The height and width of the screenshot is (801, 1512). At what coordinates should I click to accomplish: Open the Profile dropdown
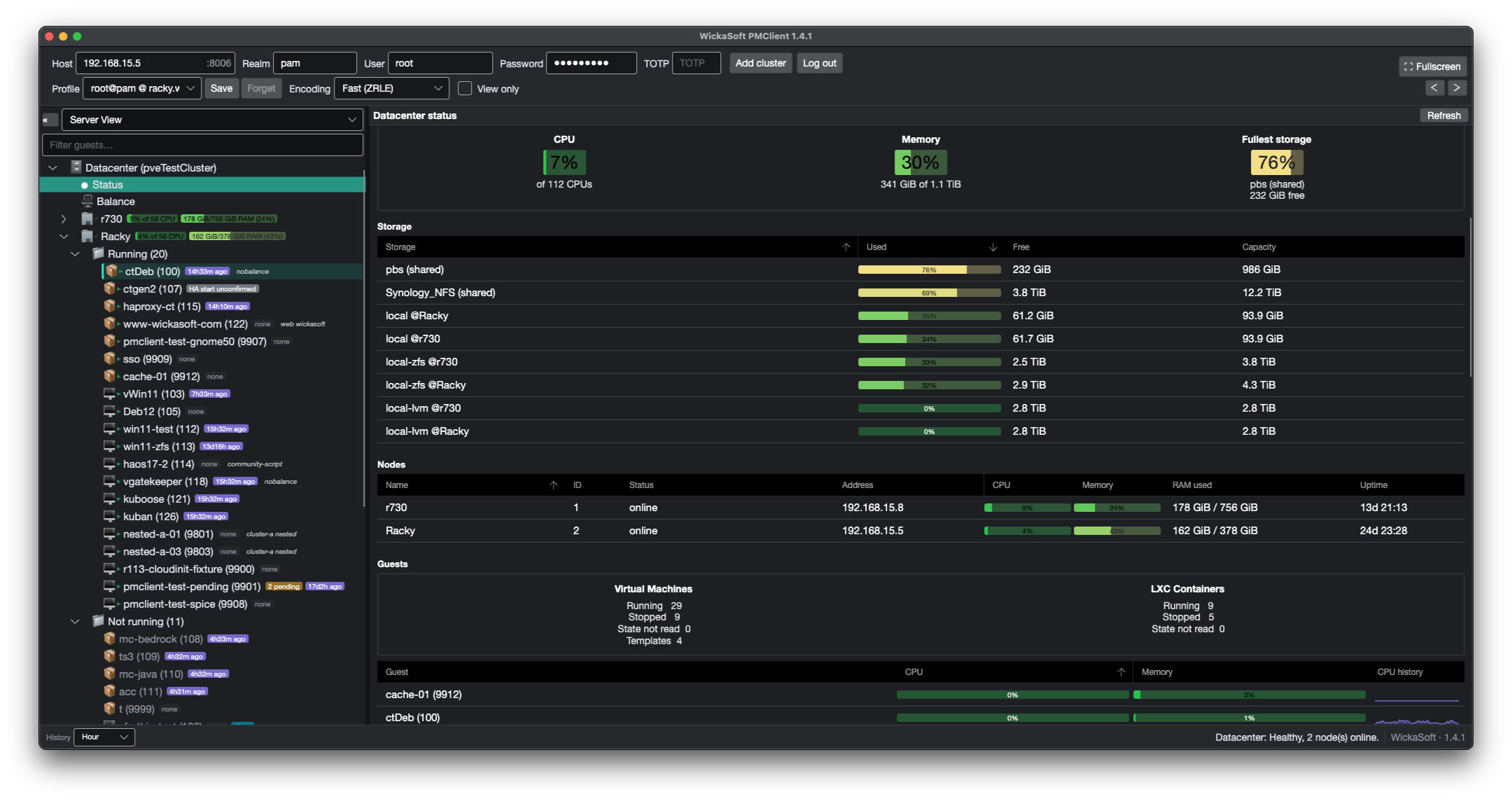pyautogui.click(x=142, y=88)
